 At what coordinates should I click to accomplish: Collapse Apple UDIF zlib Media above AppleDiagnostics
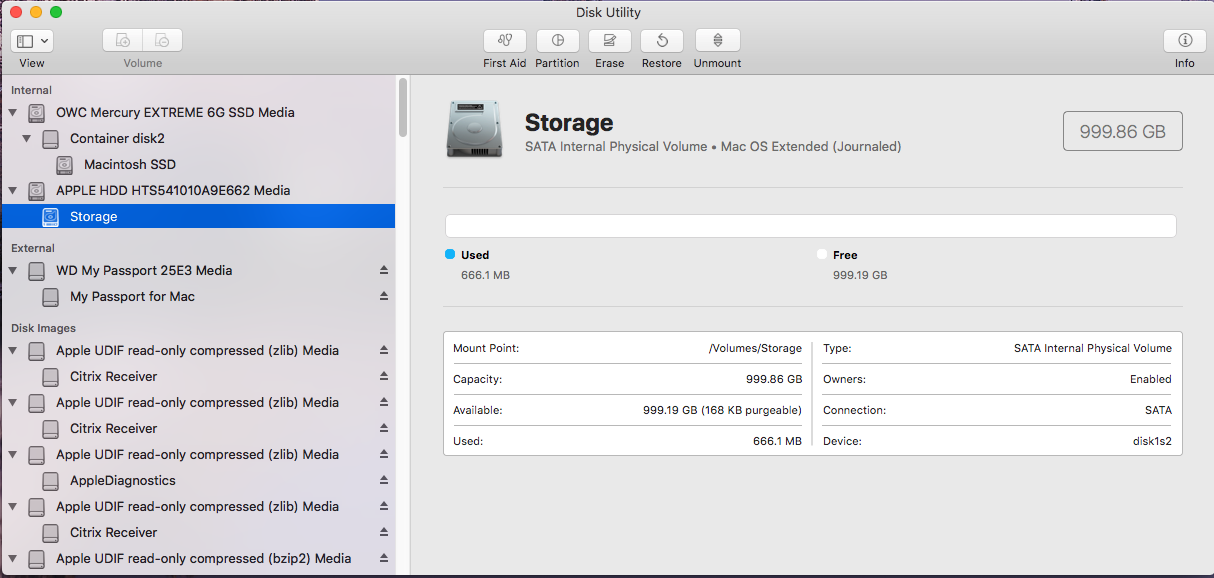click(13, 455)
